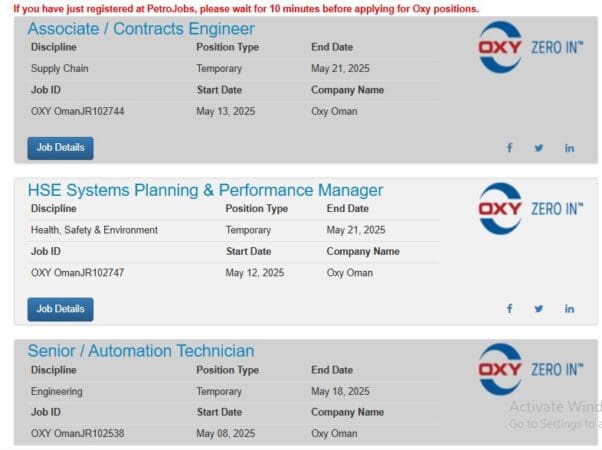Open Job Details for HSE Systems Planning & Performance Manager

pyautogui.click(x=60, y=309)
